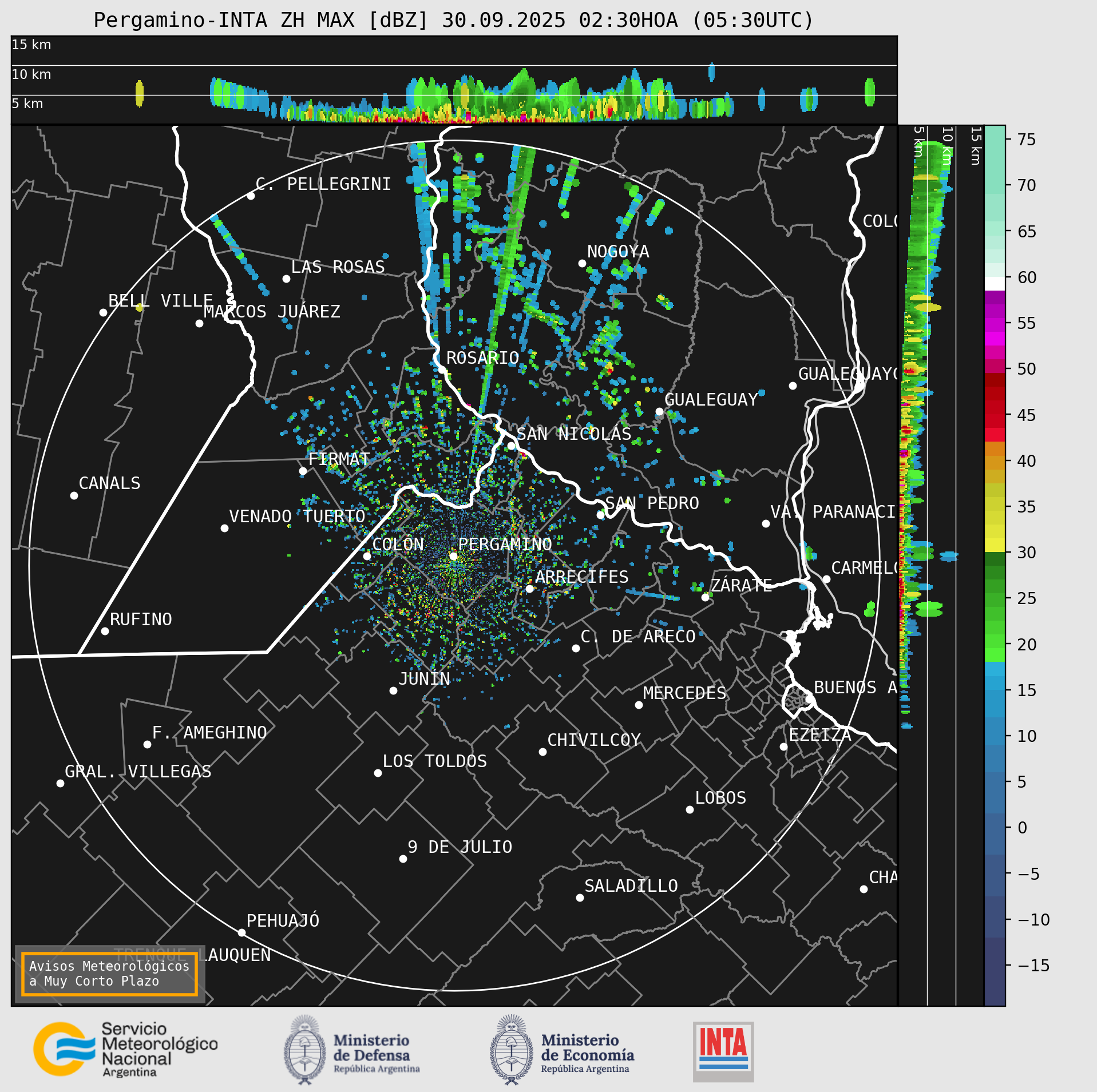Click the Zárate marker dot
The height and width of the screenshot is (1092, 1097).
click(705, 597)
